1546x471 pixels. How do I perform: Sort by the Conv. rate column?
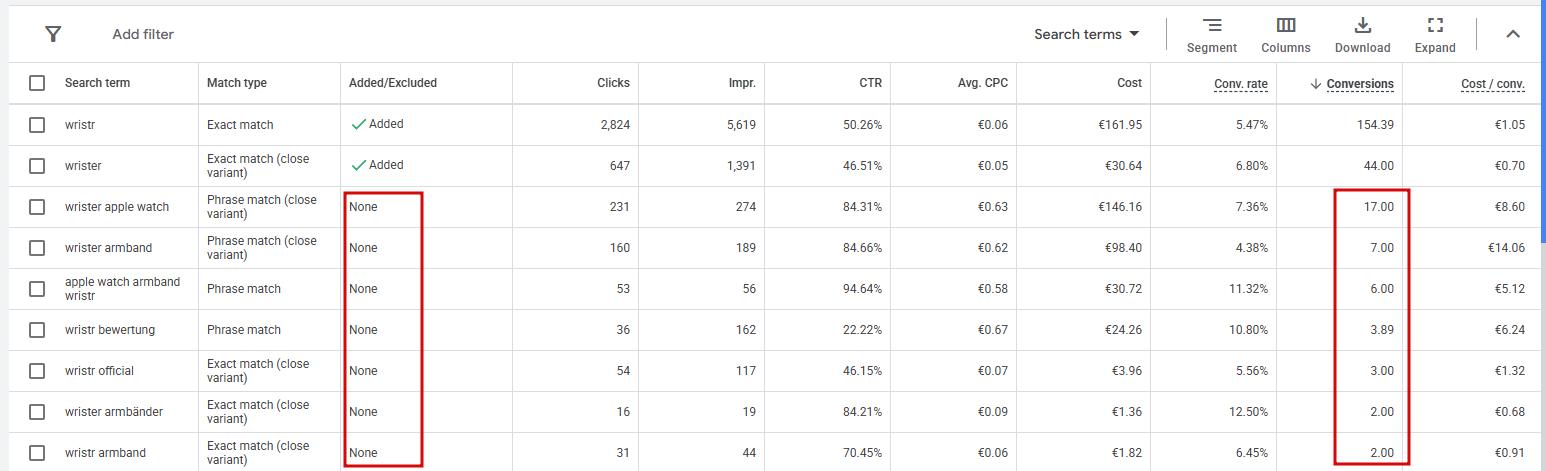click(1240, 83)
